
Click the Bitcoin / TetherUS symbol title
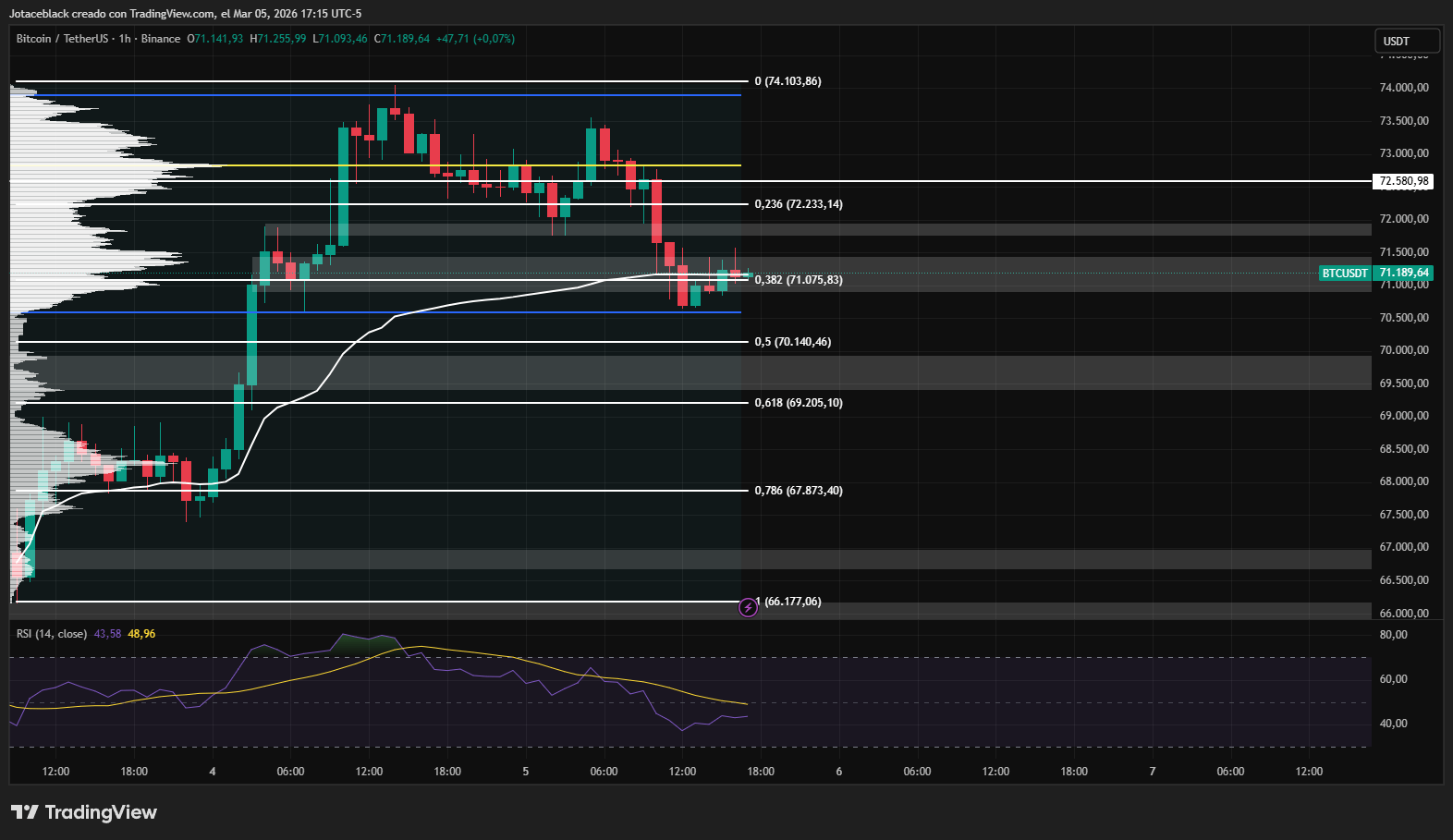pos(62,39)
